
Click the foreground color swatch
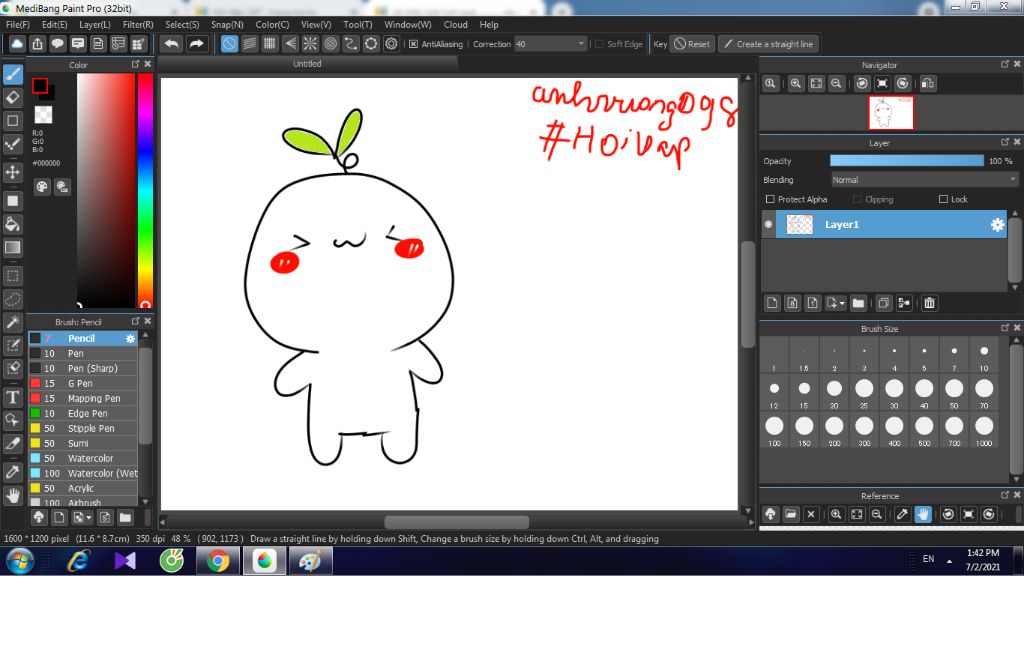pyautogui.click(x=40, y=86)
